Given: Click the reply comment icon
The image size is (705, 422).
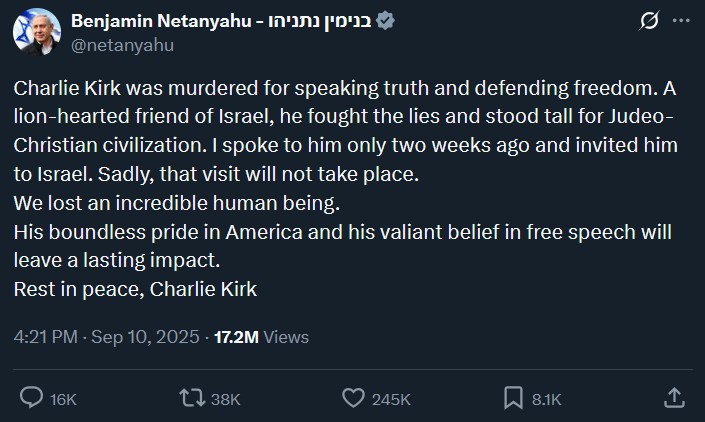Looking at the screenshot, I should [32, 398].
